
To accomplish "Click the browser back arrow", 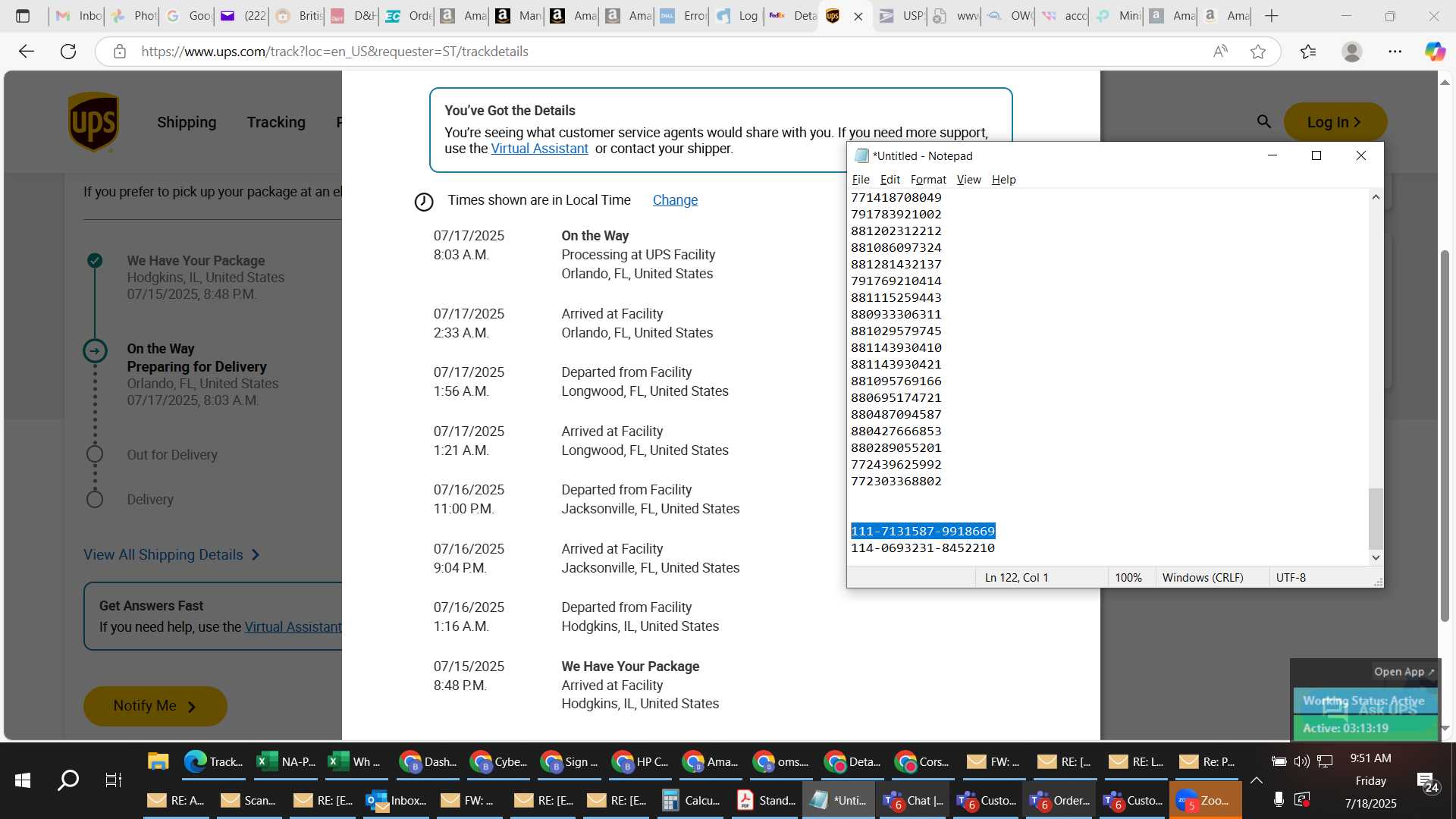I will point(27,52).
